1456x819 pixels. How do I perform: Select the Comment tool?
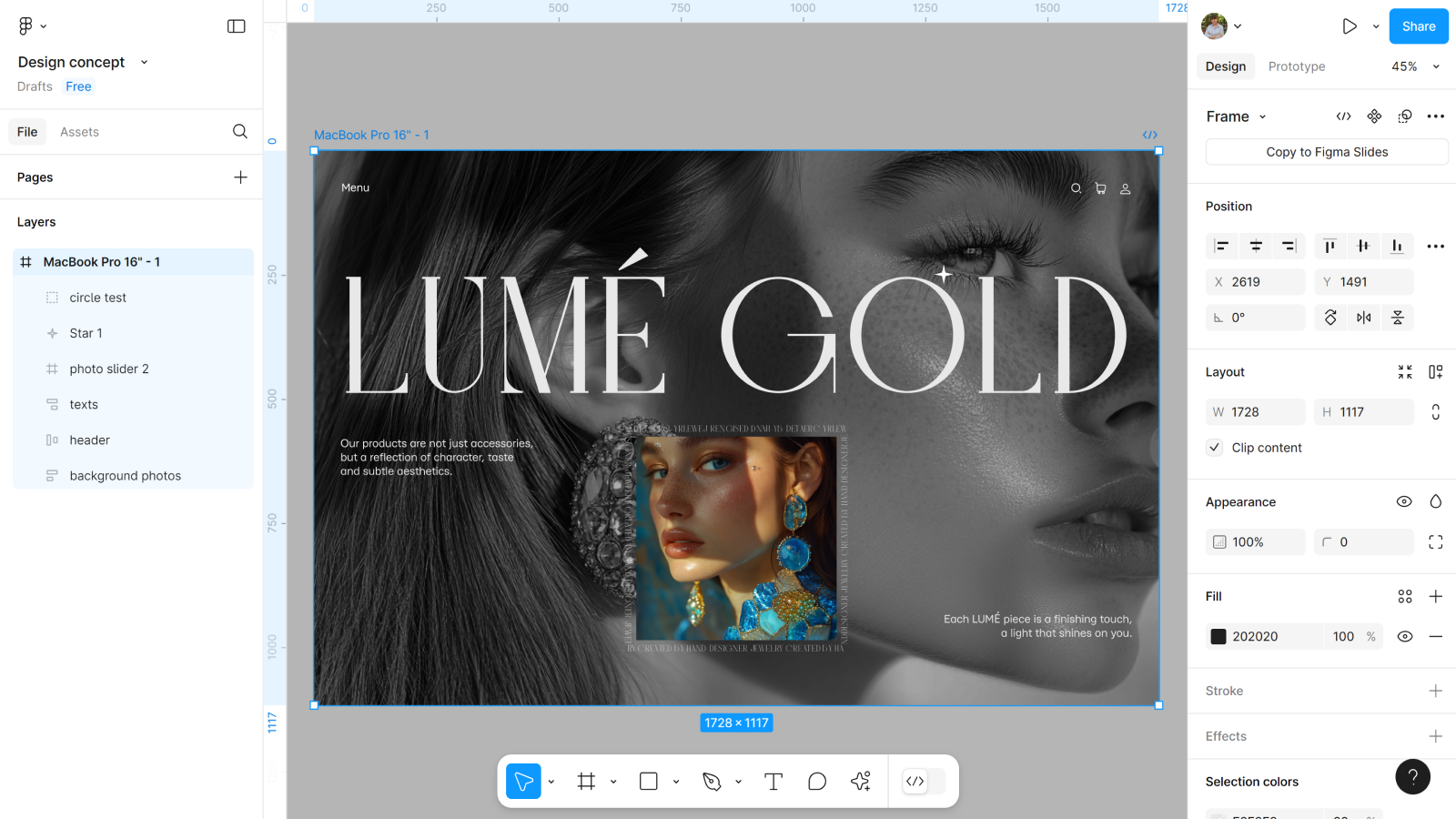click(816, 782)
